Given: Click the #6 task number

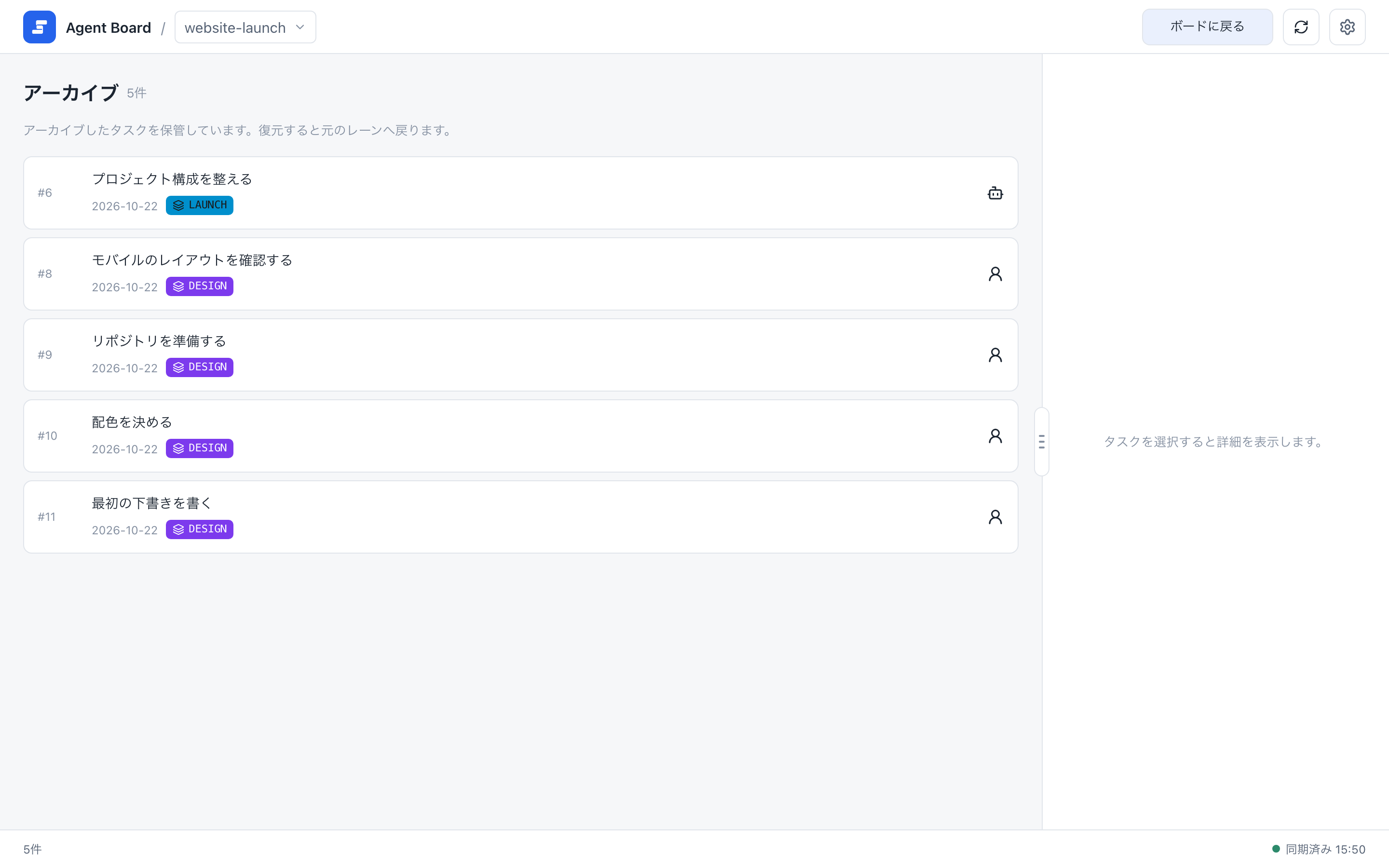Looking at the screenshot, I should click(x=45, y=193).
